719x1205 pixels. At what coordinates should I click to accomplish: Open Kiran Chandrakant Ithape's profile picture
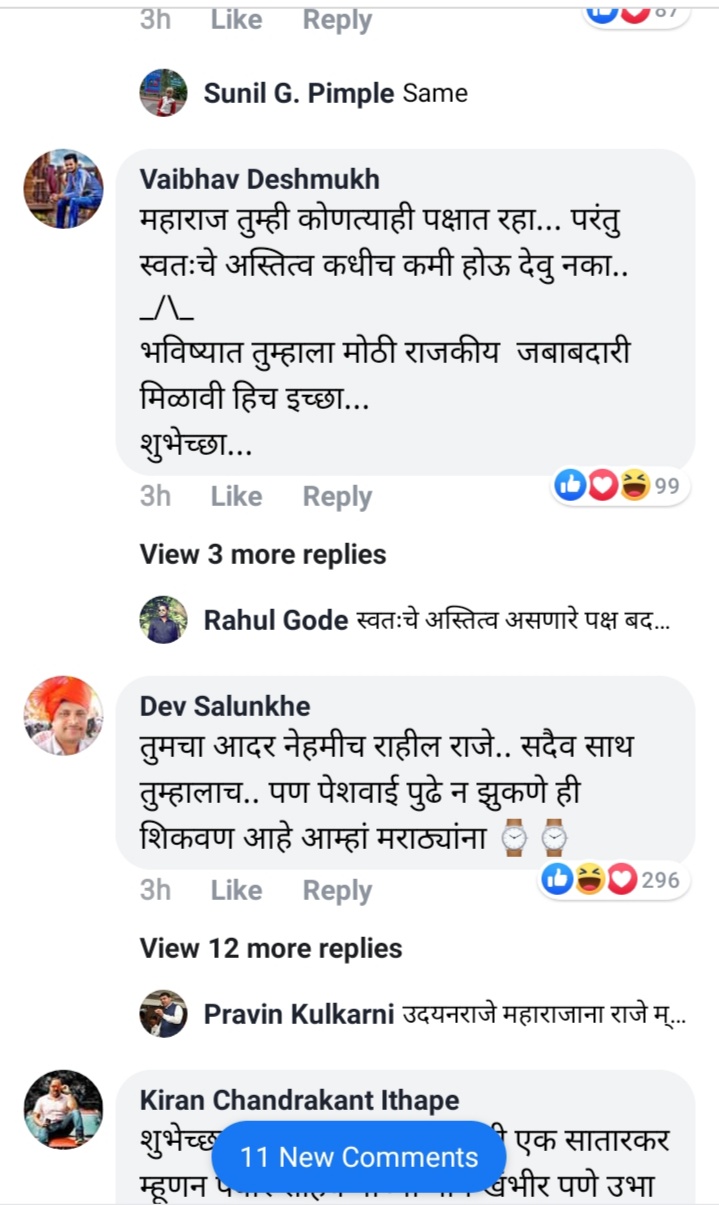coord(63,1109)
